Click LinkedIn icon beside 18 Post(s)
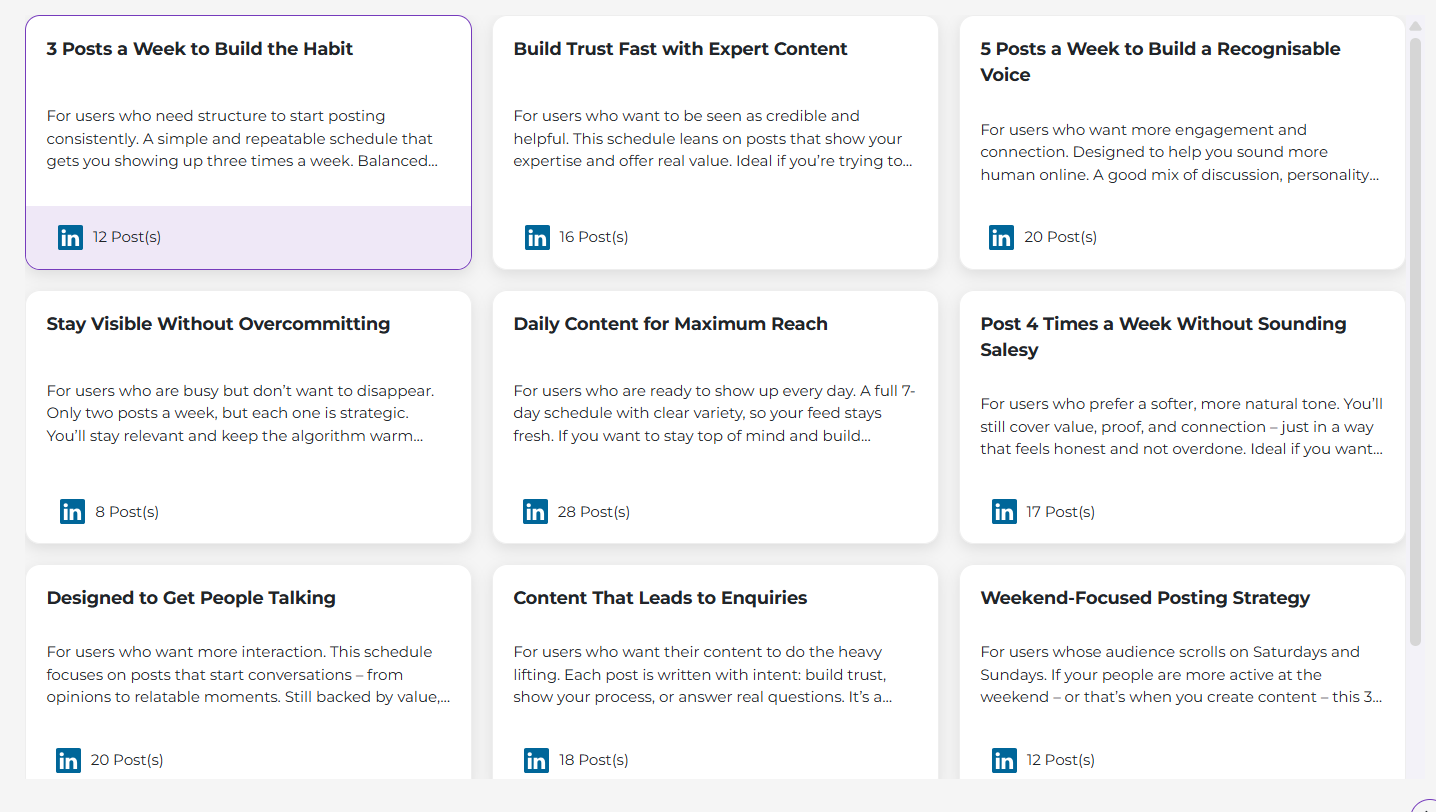Screen dimensions: 1436x812 (536, 760)
